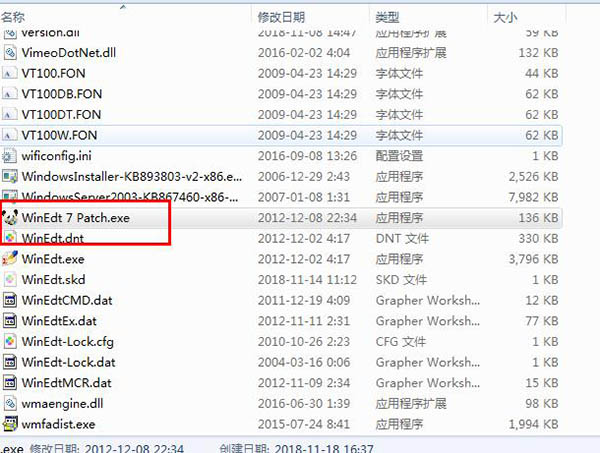Select the VT100W.FON file row
Image resolution: width=600 pixels, height=453 pixels.
tap(281, 135)
